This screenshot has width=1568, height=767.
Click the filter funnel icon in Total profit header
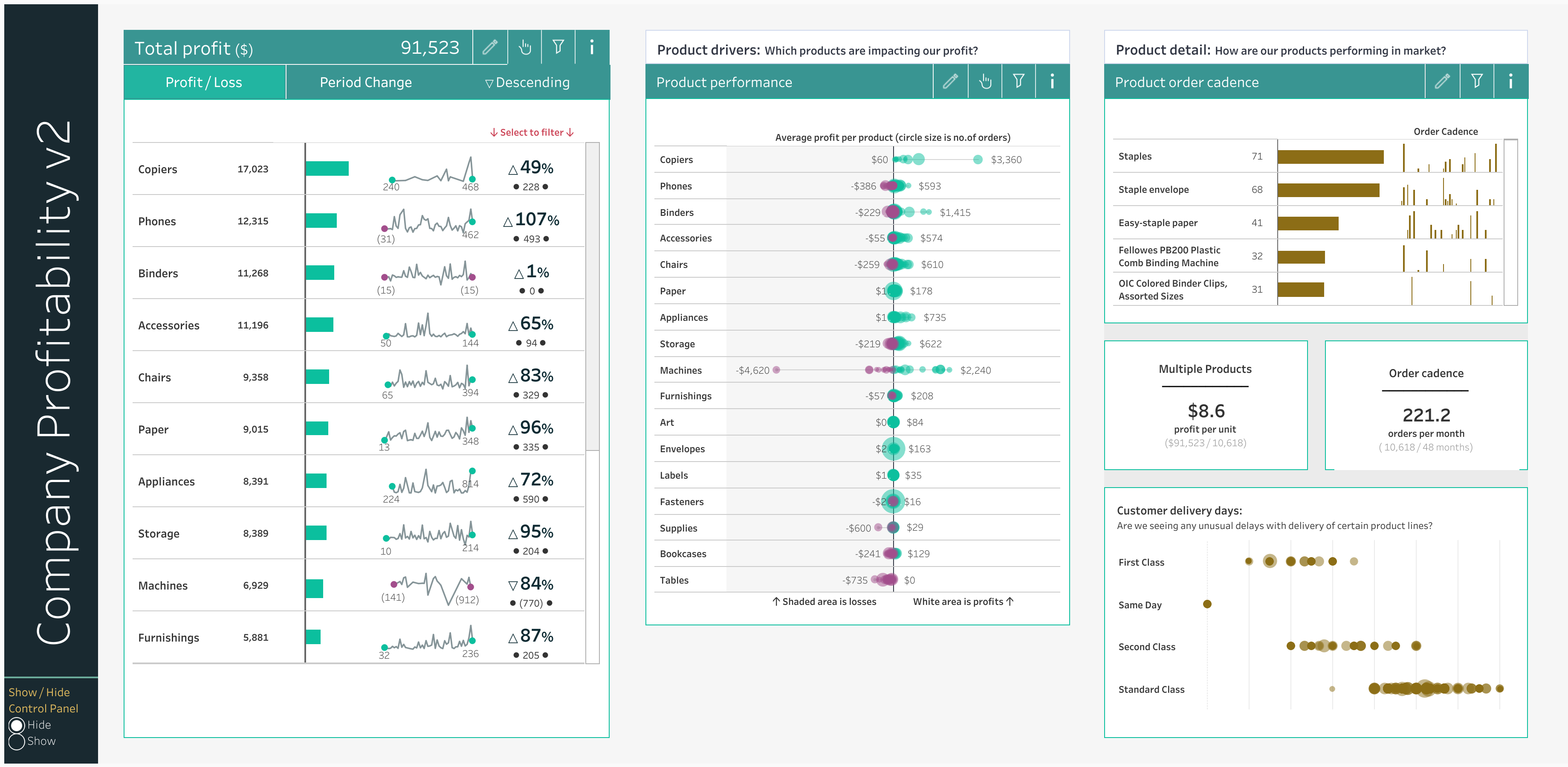click(558, 47)
